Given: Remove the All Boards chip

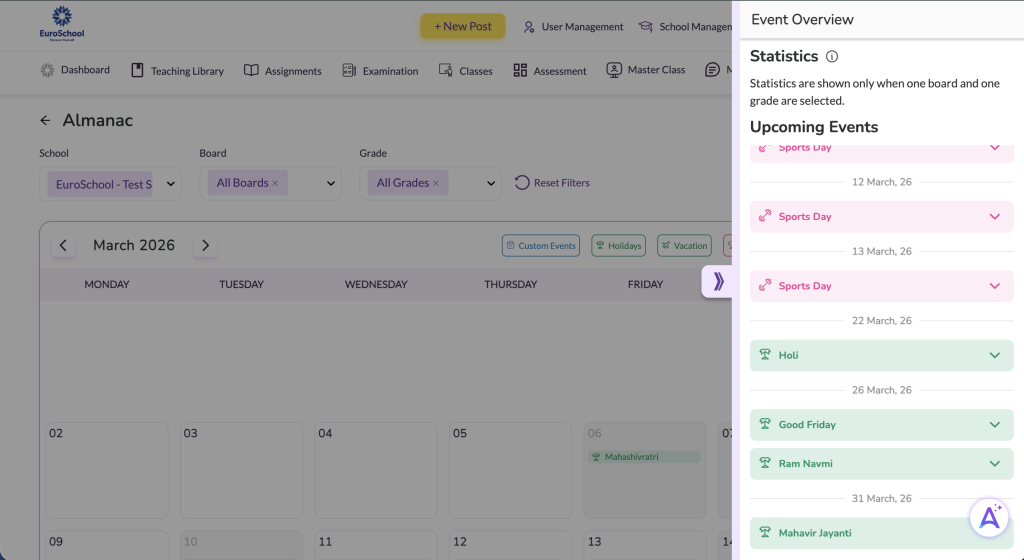Looking at the screenshot, I should (x=275, y=184).
